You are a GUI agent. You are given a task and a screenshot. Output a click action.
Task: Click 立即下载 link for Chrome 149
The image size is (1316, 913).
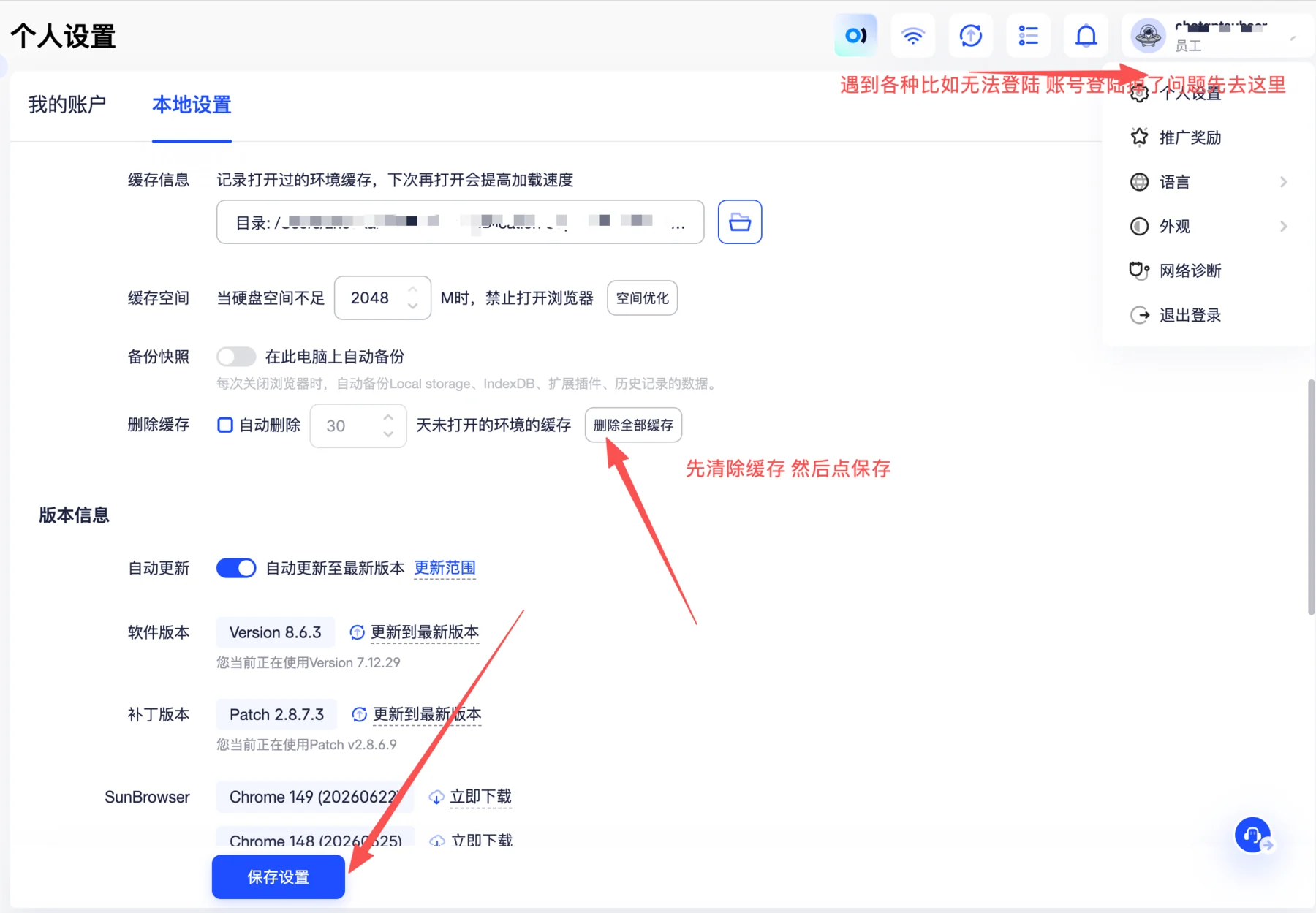tap(480, 797)
